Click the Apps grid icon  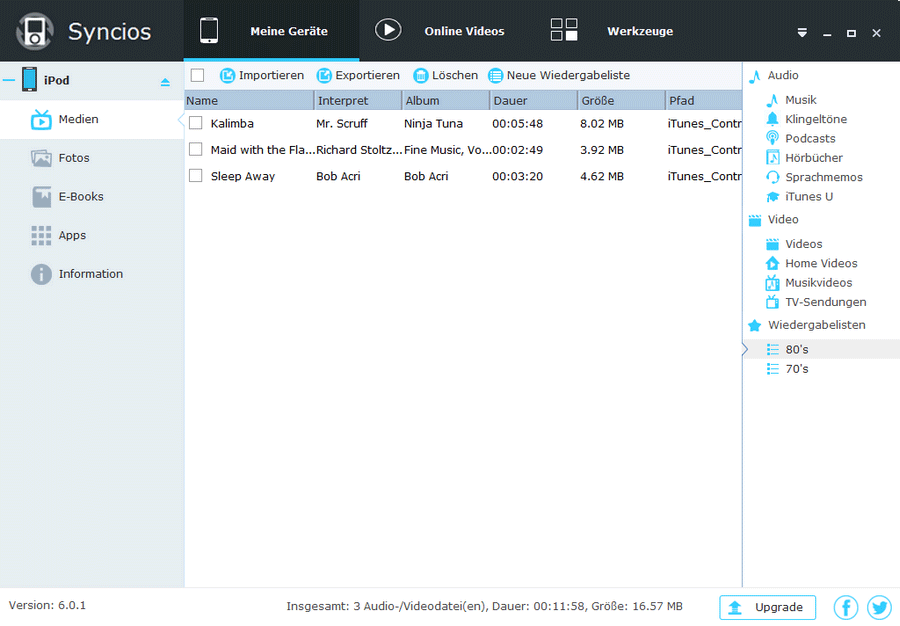click(41, 235)
